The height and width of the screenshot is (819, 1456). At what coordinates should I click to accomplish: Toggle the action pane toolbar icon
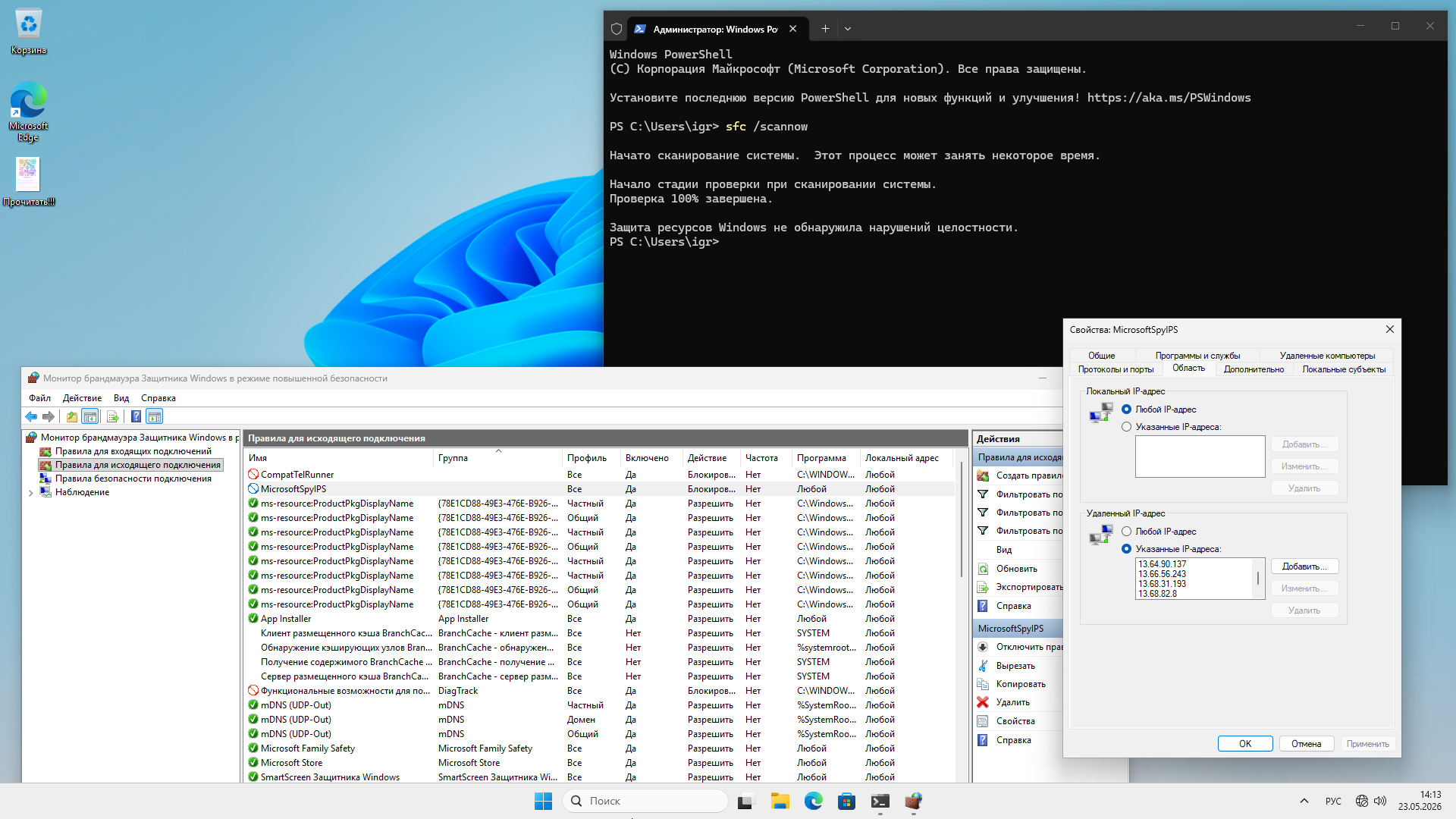[155, 416]
